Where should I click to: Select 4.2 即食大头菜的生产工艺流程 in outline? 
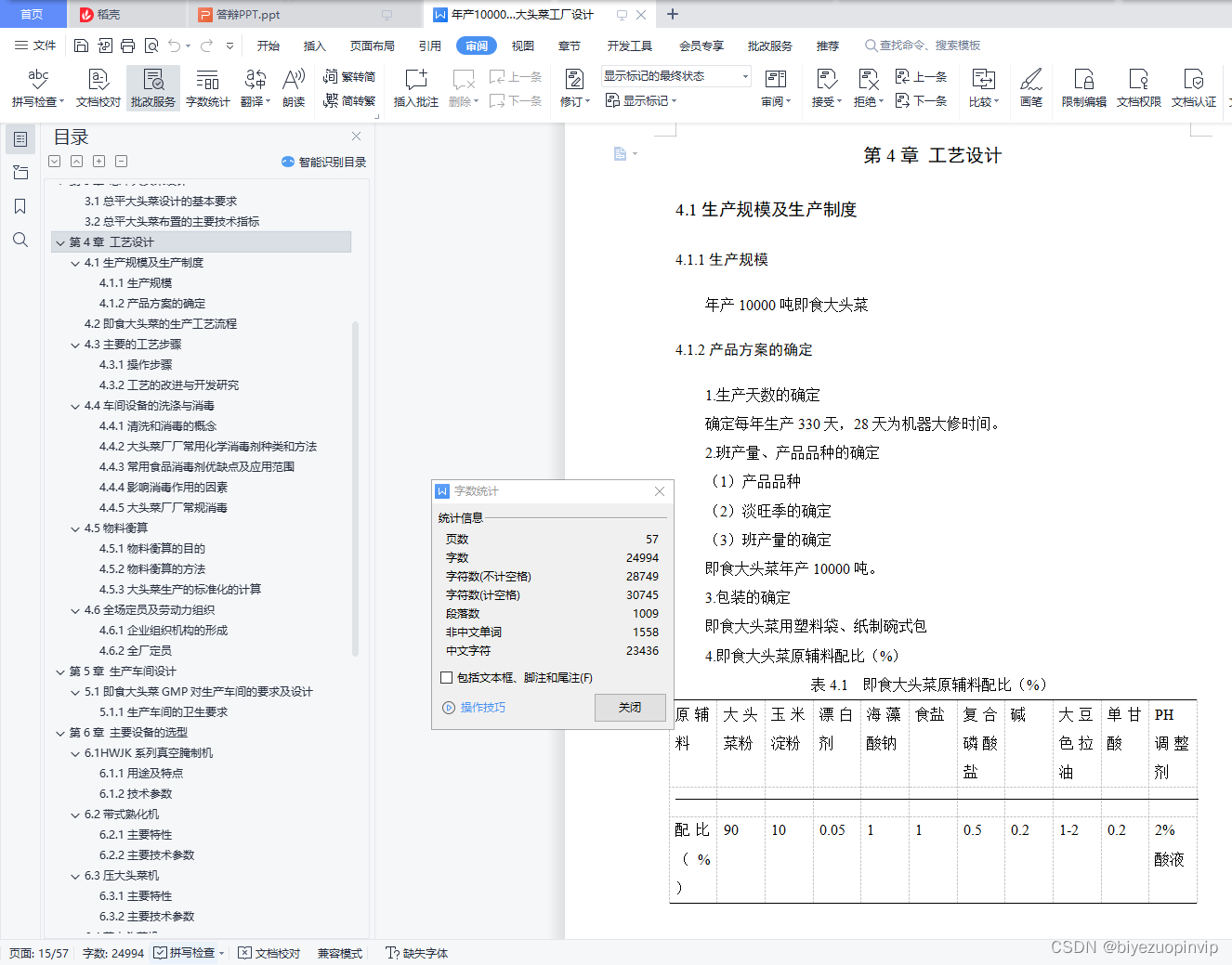(161, 324)
